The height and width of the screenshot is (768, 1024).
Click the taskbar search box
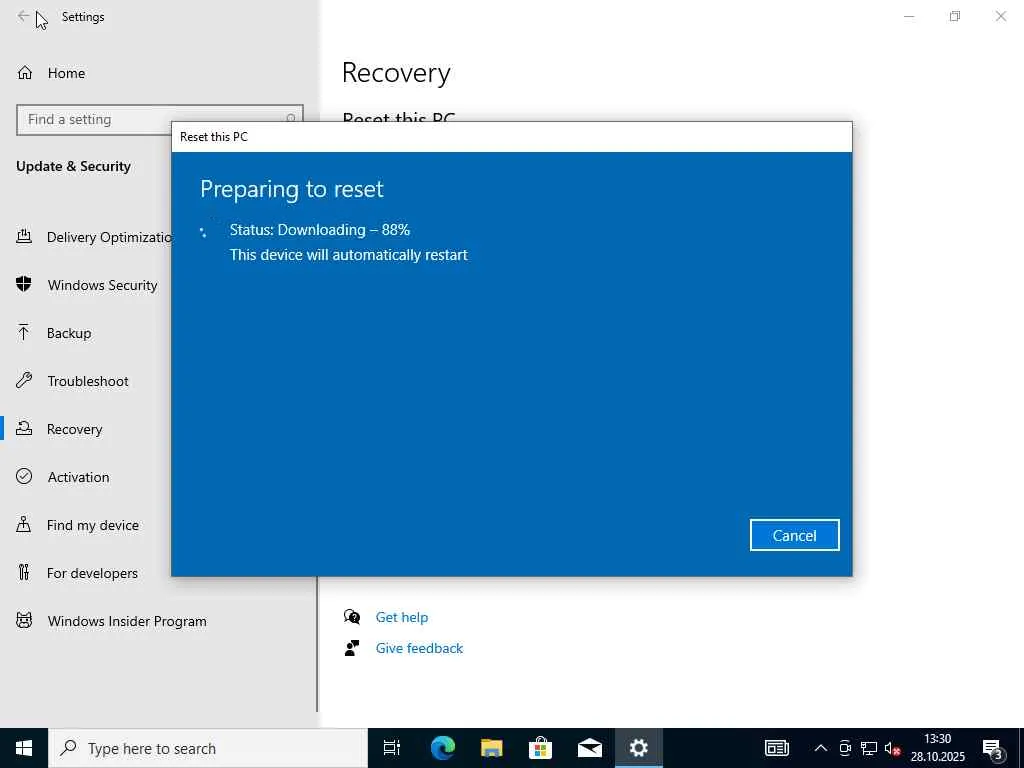(x=208, y=748)
